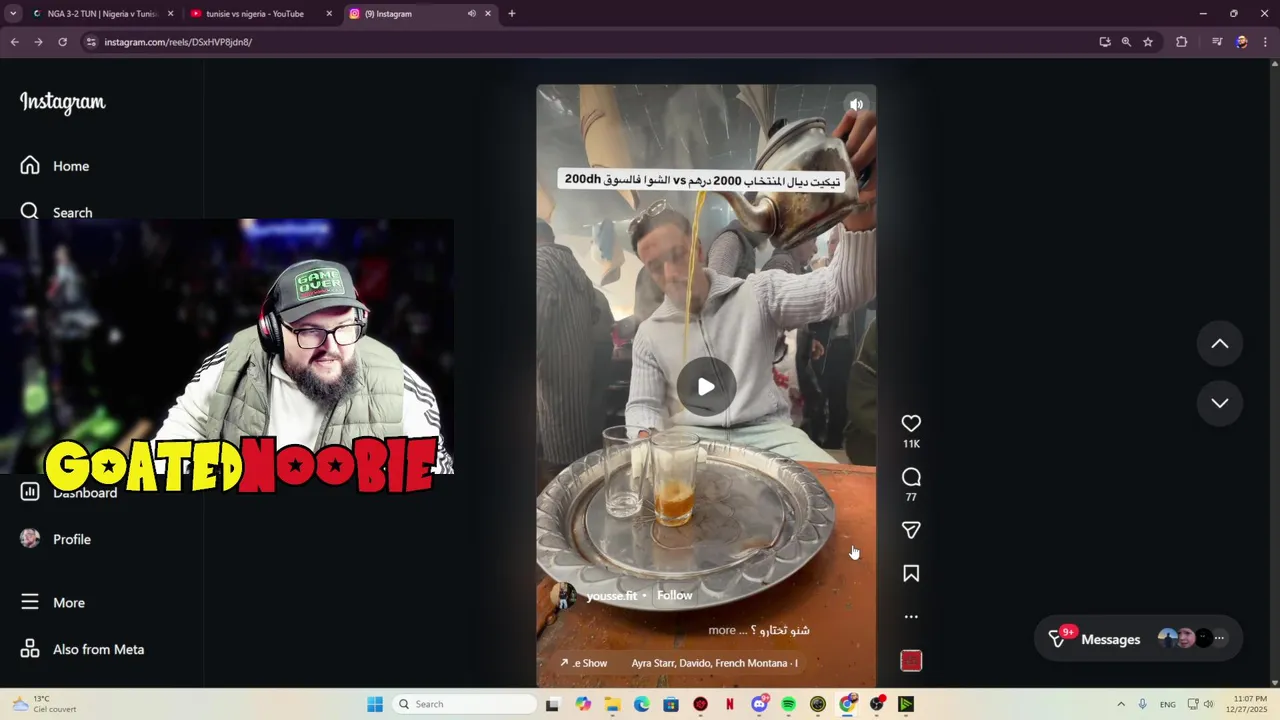This screenshot has width=1280, height=720.
Task: Launch Copilot from the taskbar
Action: click(583, 704)
